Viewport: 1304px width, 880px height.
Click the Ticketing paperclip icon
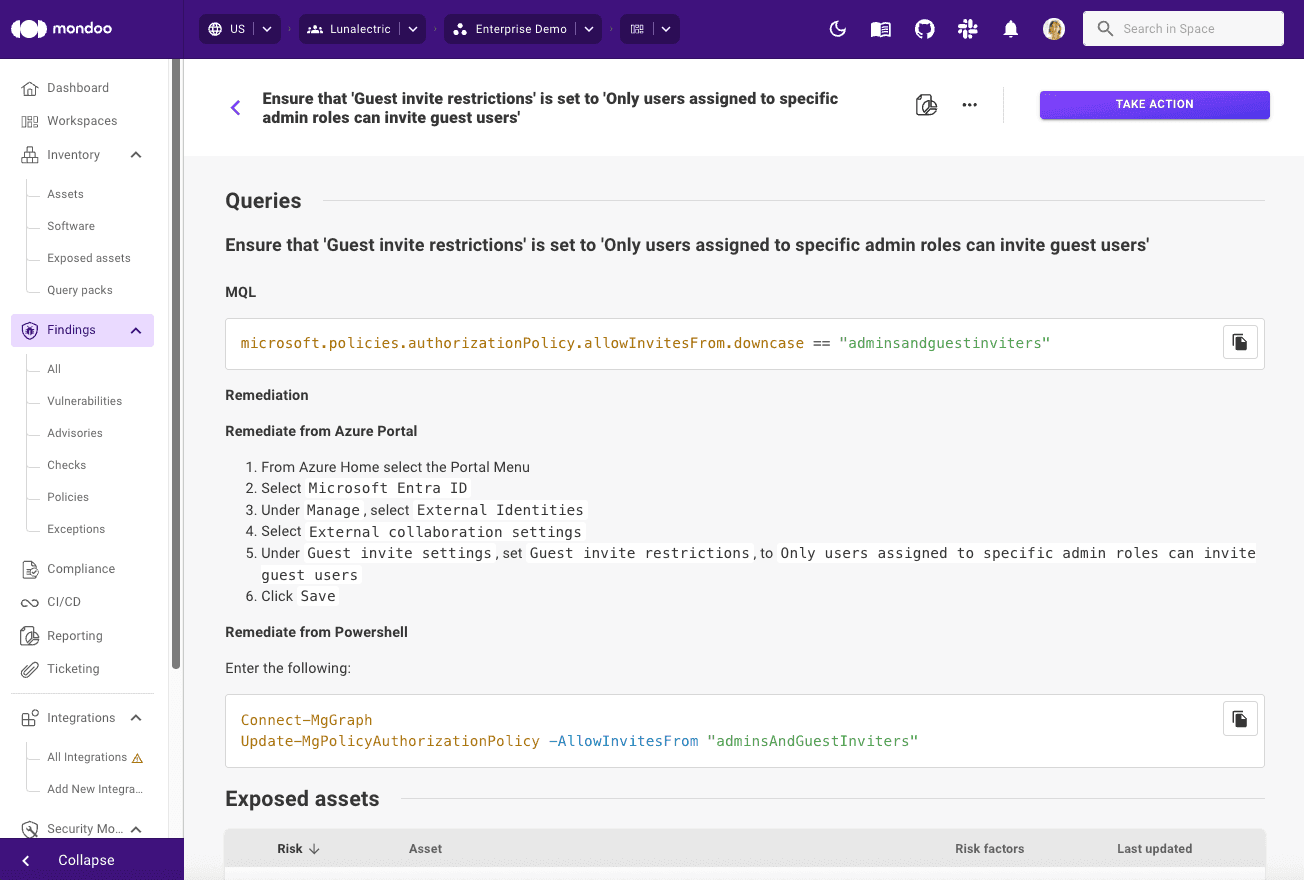coord(29,669)
